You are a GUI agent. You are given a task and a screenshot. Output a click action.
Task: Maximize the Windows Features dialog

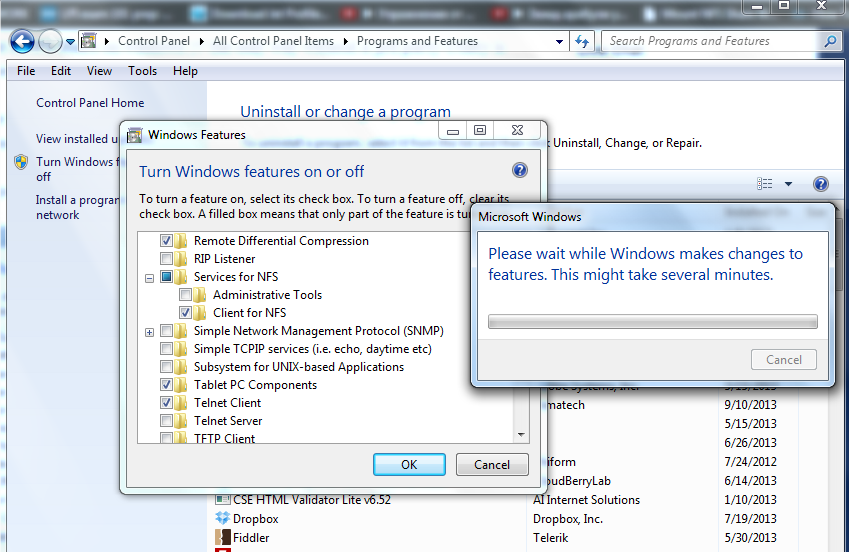pos(480,131)
